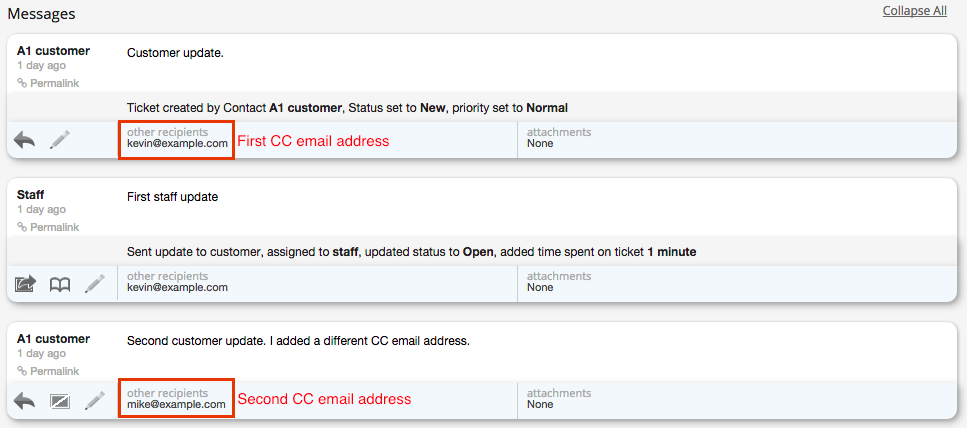Image resolution: width=967 pixels, height=428 pixels.
Task: Click pencil icon on Second customer update
Action: pos(94,401)
